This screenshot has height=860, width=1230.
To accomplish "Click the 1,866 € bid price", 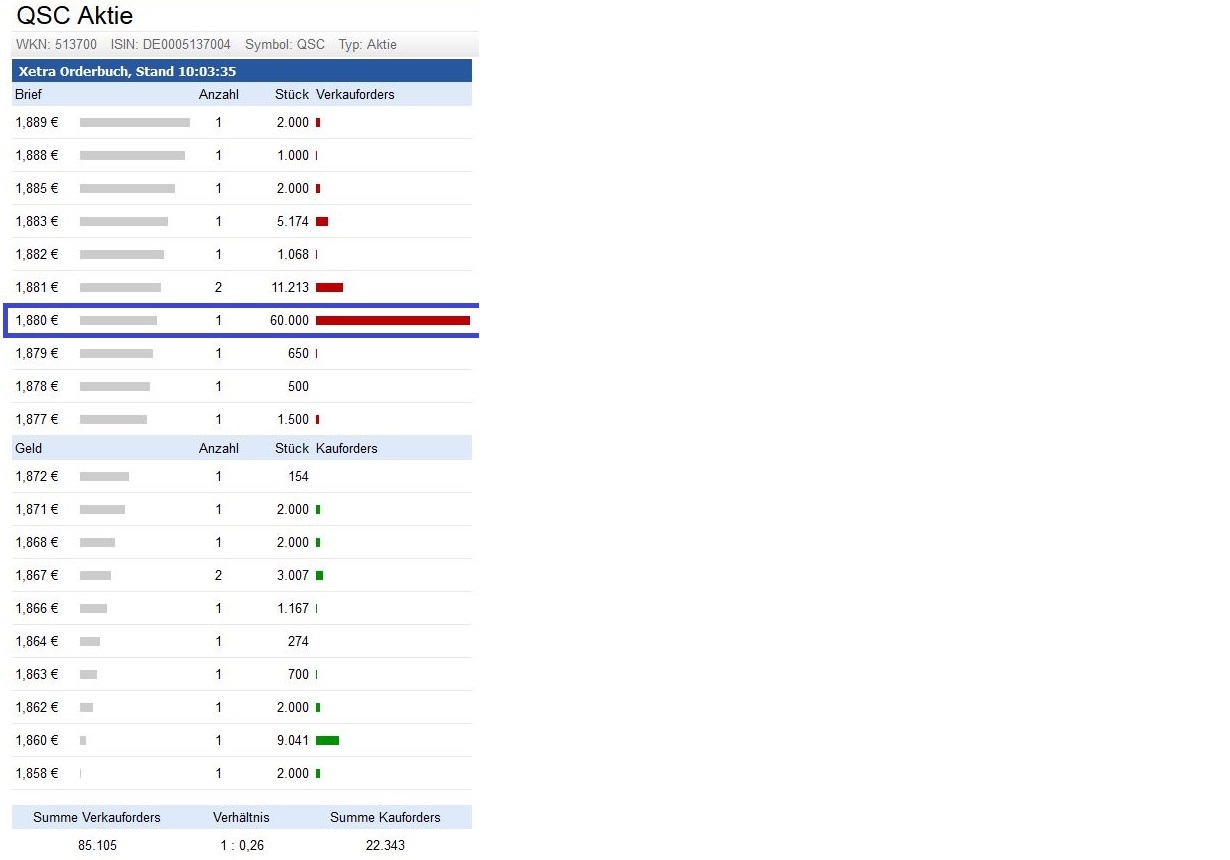I will 37,609.
